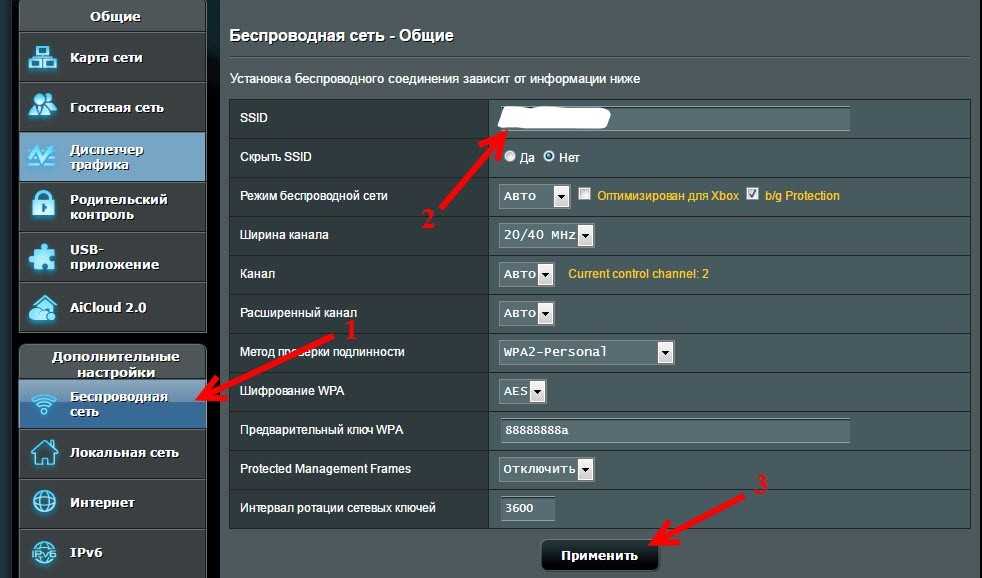Enable the Xbox optimization checkbox
Screen dimensions: 982x578
(x=586, y=195)
